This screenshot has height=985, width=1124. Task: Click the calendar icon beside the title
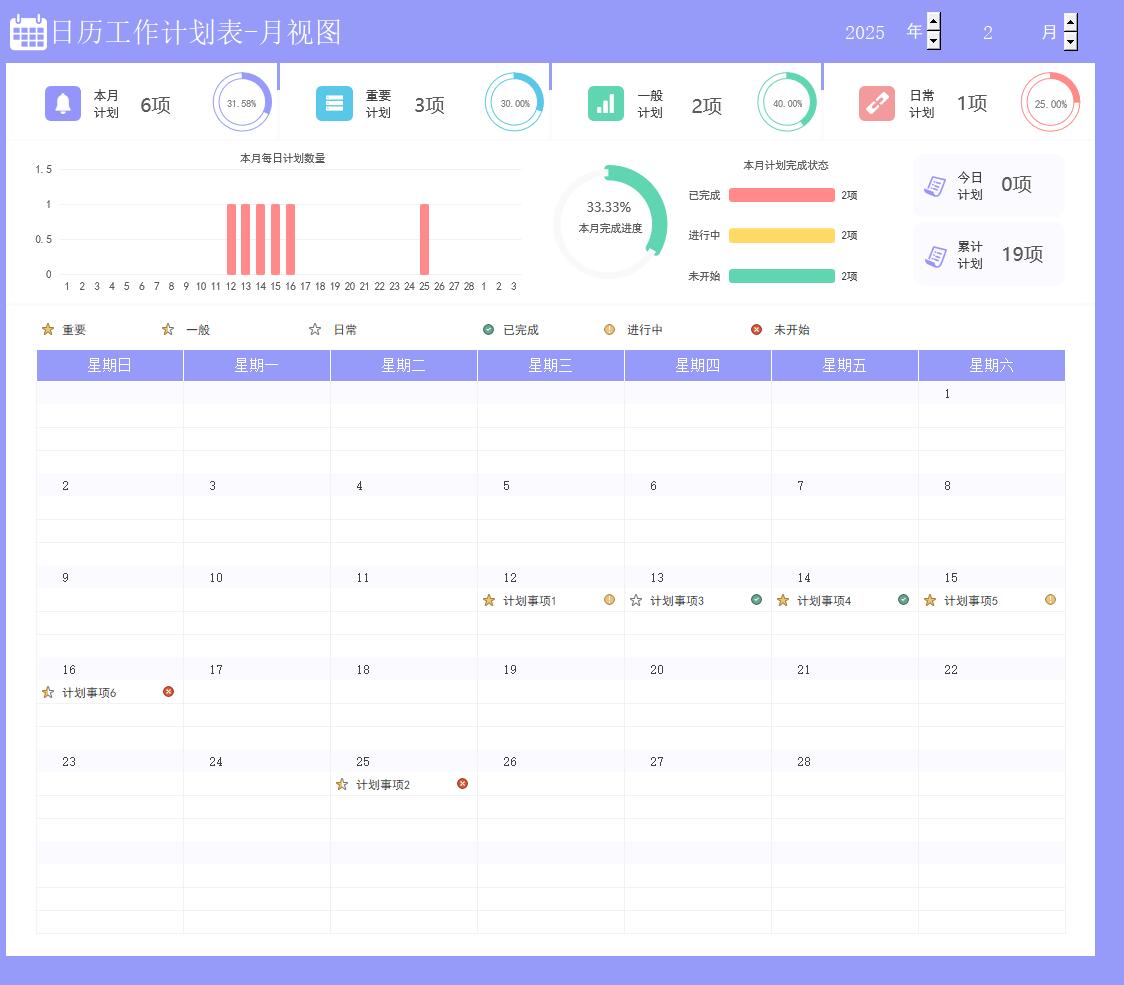pyautogui.click(x=28, y=32)
